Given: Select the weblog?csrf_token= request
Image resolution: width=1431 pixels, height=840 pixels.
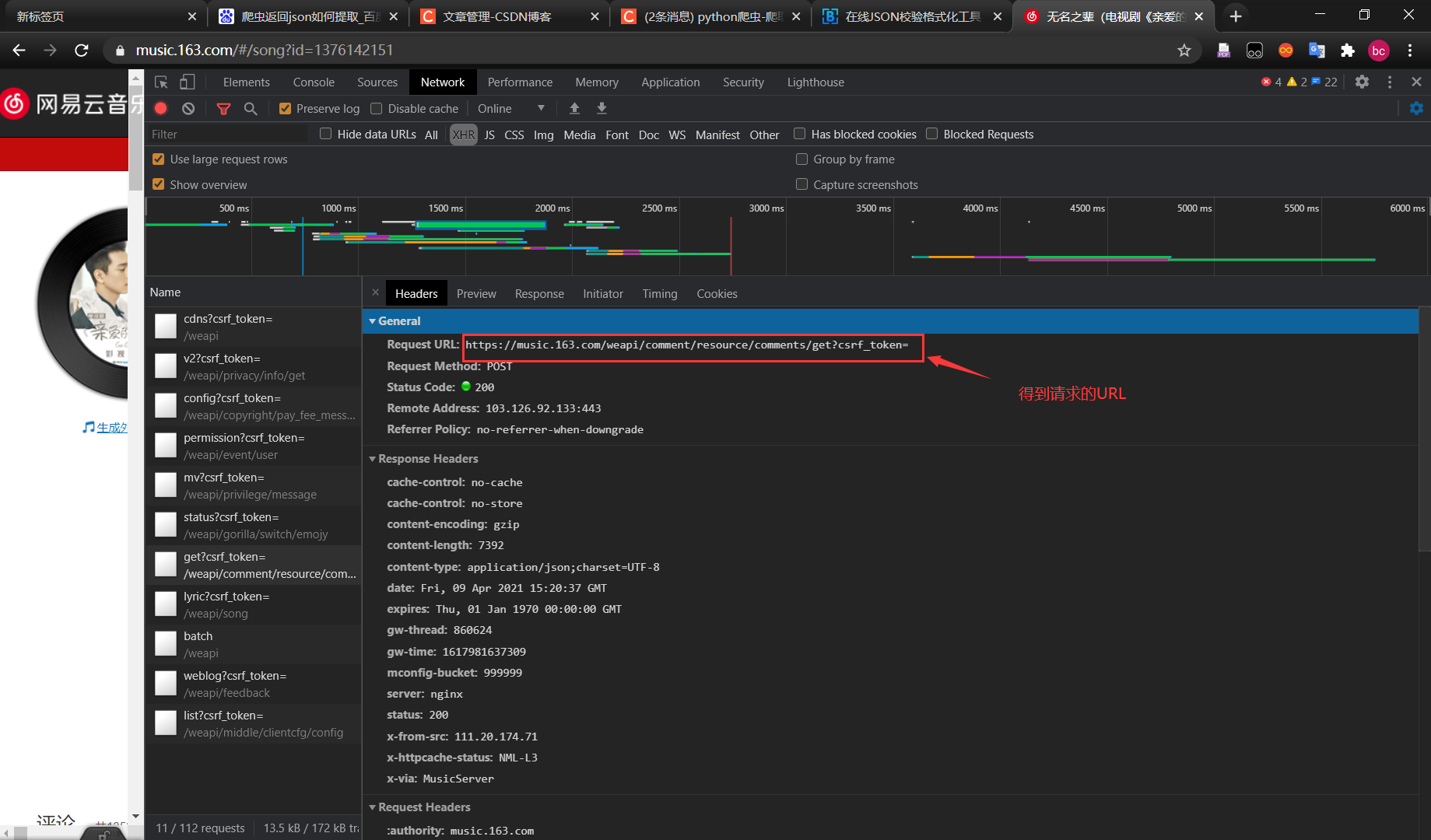Looking at the screenshot, I should tap(254, 684).
